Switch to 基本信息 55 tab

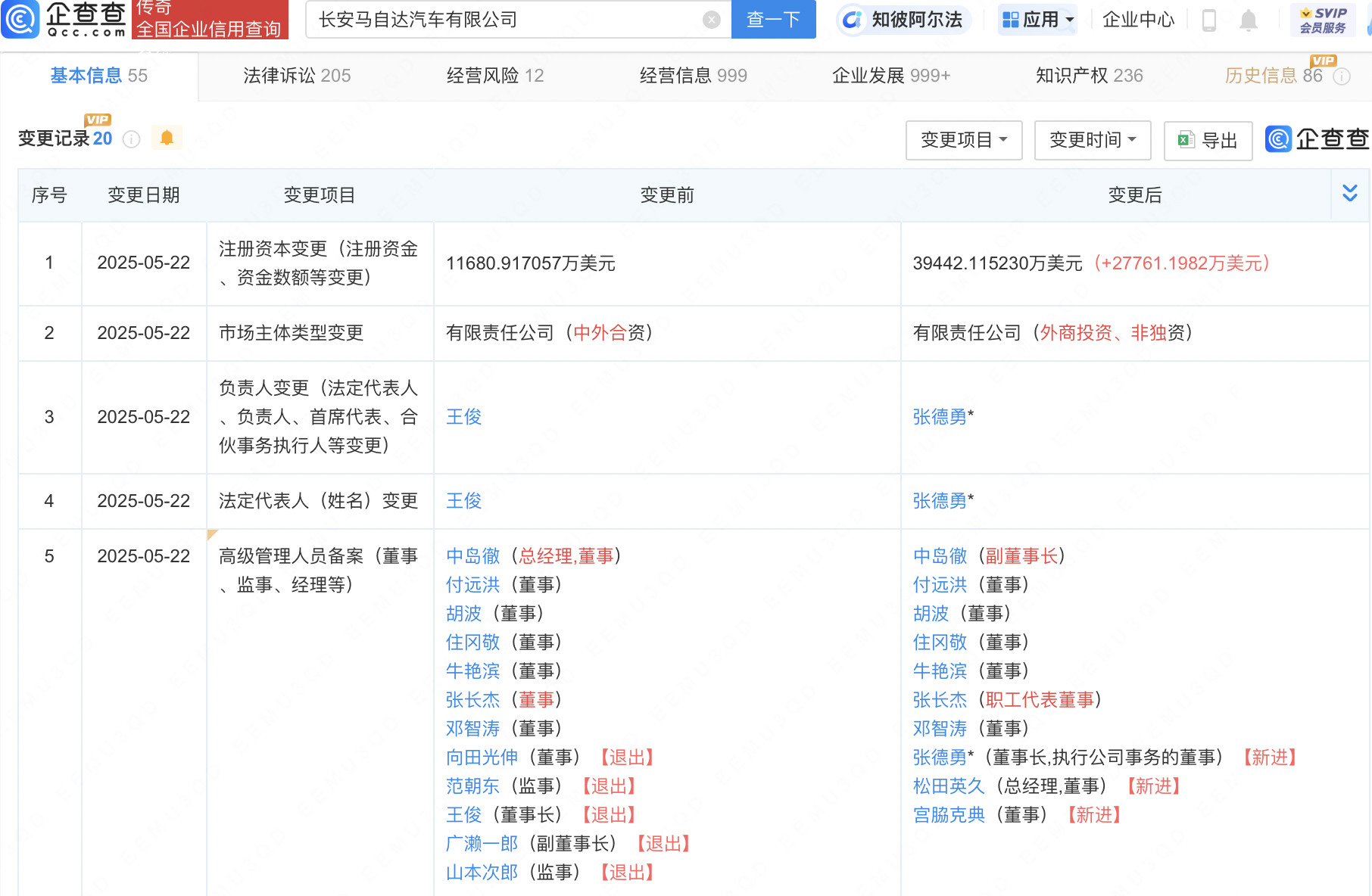[99, 76]
